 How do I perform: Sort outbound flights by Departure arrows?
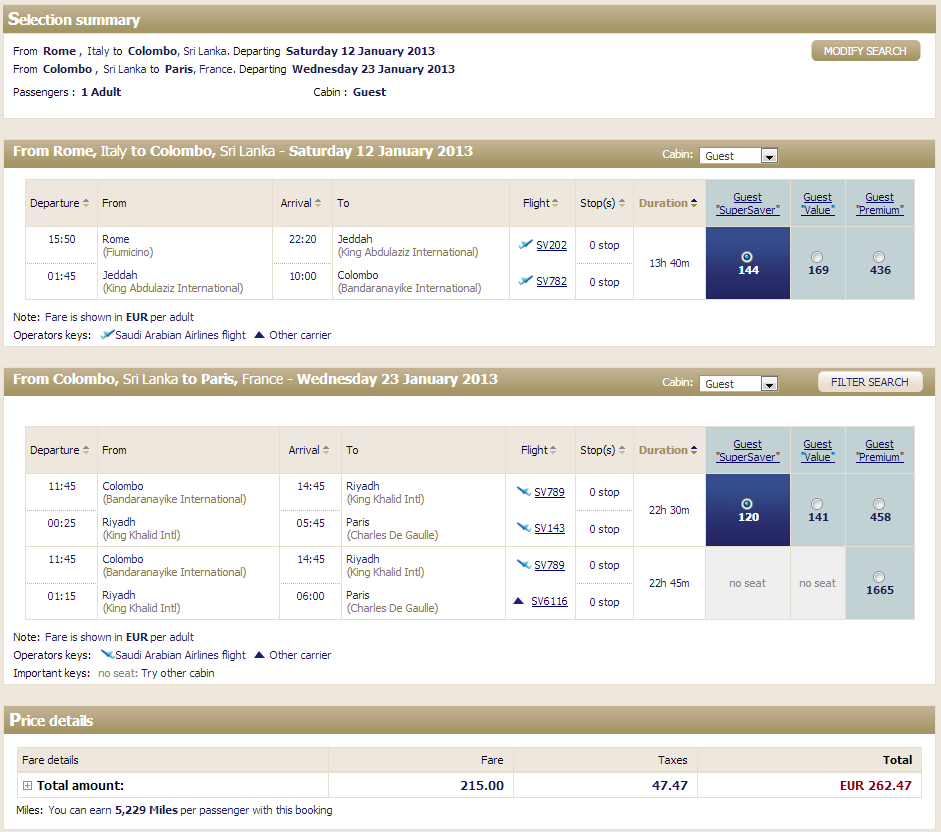(x=87, y=203)
